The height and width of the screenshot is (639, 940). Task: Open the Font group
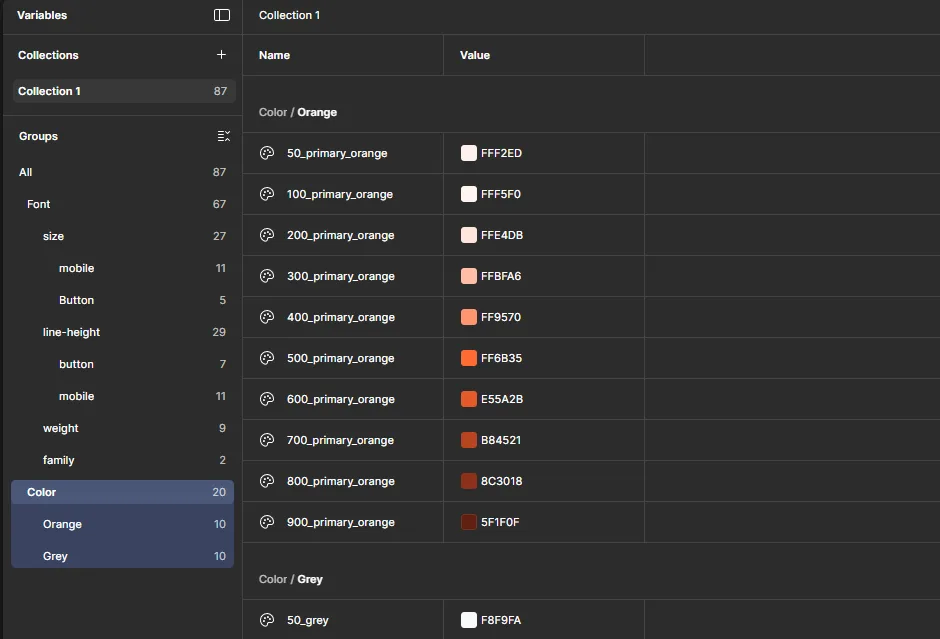click(x=38, y=204)
